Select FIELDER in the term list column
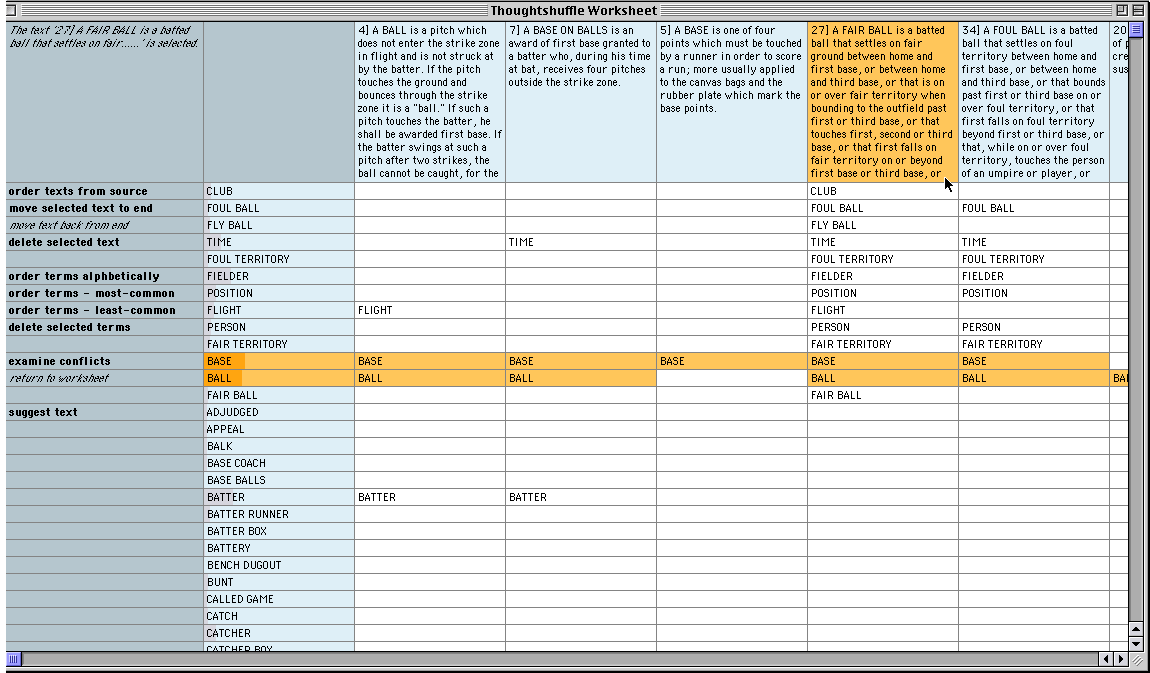This screenshot has width=1150, height=673. (x=279, y=276)
